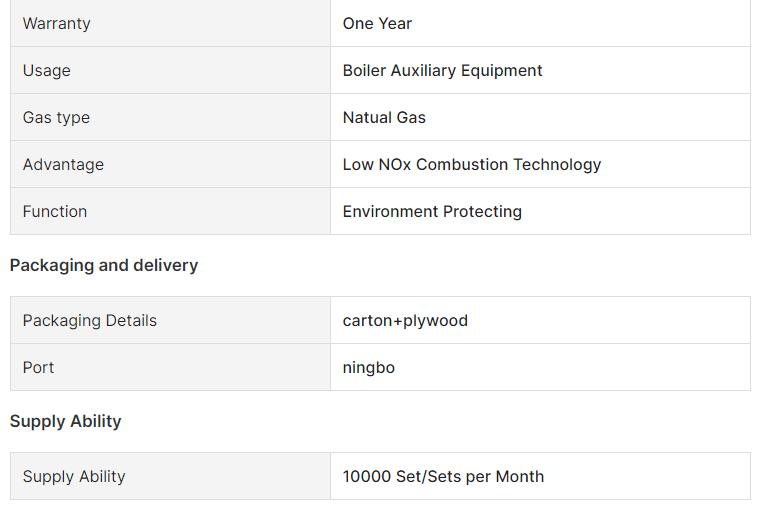This screenshot has width=765, height=509.
Task: Select the Natual Gas value
Action: (384, 117)
